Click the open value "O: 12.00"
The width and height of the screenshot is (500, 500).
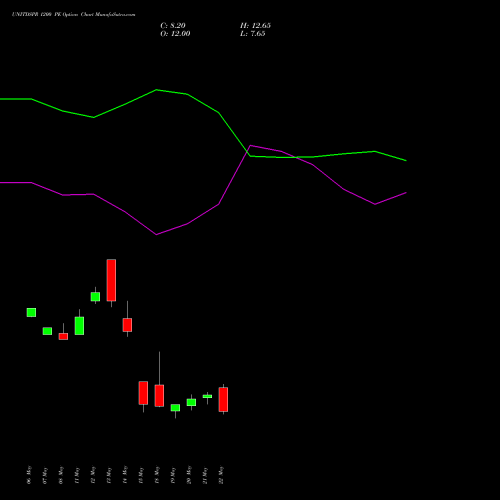pyautogui.click(x=175, y=34)
